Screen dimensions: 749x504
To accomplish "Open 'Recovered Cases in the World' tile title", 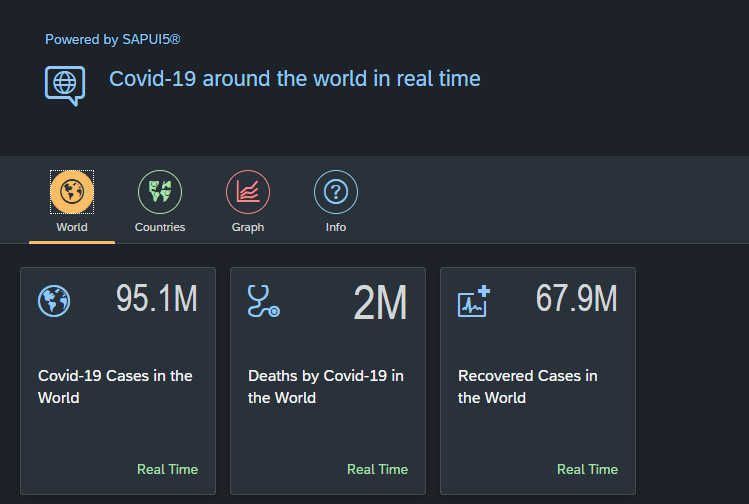I will point(528,387).
